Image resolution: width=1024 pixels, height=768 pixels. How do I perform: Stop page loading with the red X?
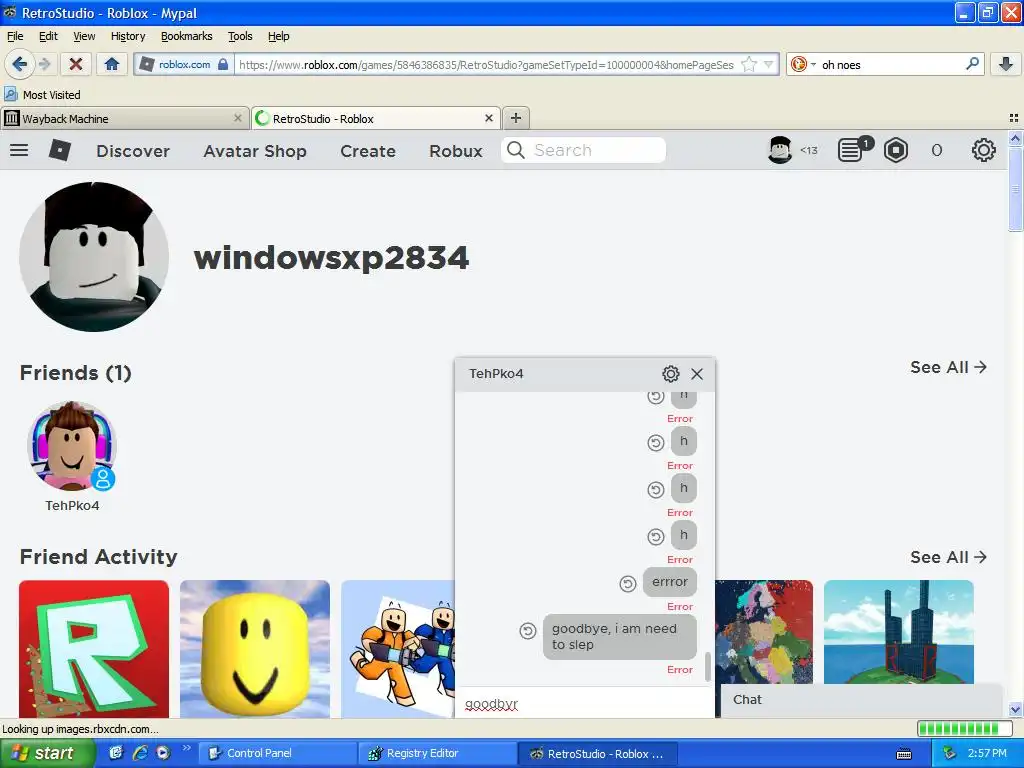pyautogui.click(x=76, y=64)
